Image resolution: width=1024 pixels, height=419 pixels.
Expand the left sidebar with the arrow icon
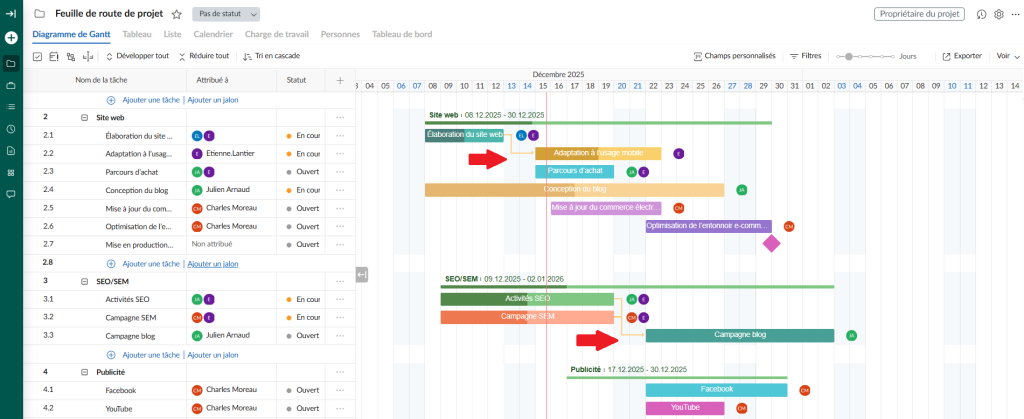point(11,14)
